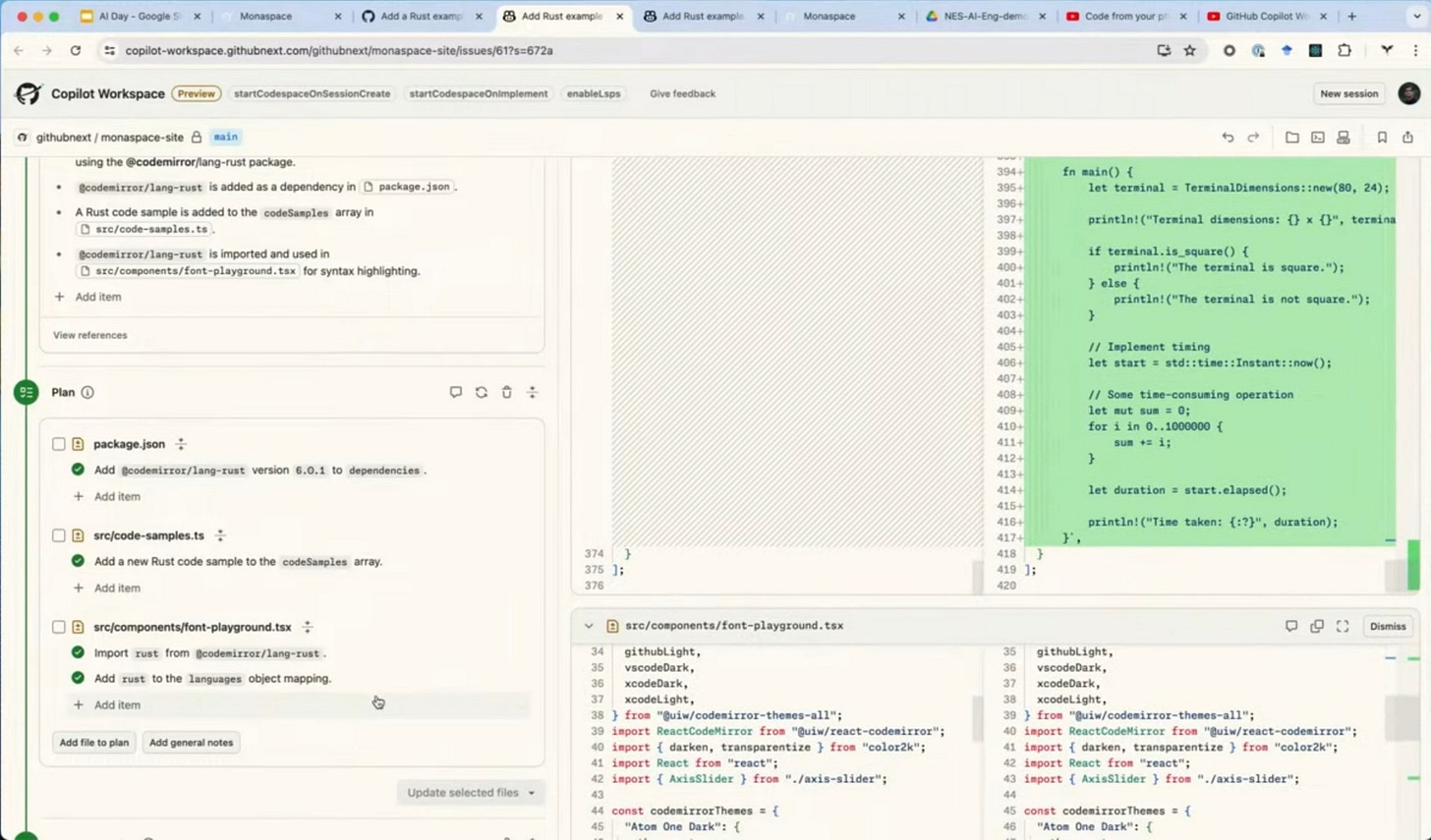1431x840 pixels.
Task: Click the browser reload icon
Action: coord(76,50)
